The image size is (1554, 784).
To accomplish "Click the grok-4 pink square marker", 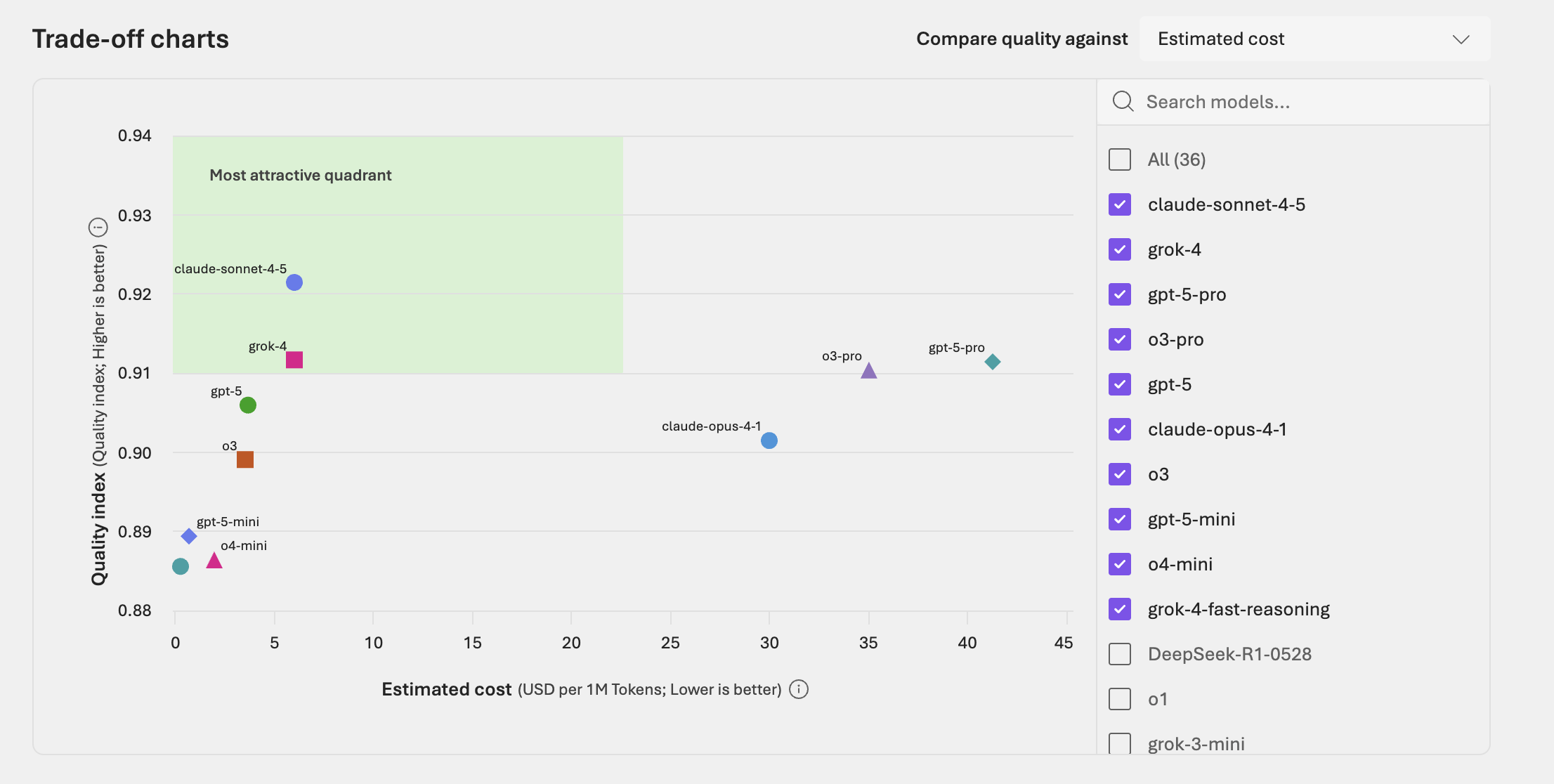I will 294,360.
